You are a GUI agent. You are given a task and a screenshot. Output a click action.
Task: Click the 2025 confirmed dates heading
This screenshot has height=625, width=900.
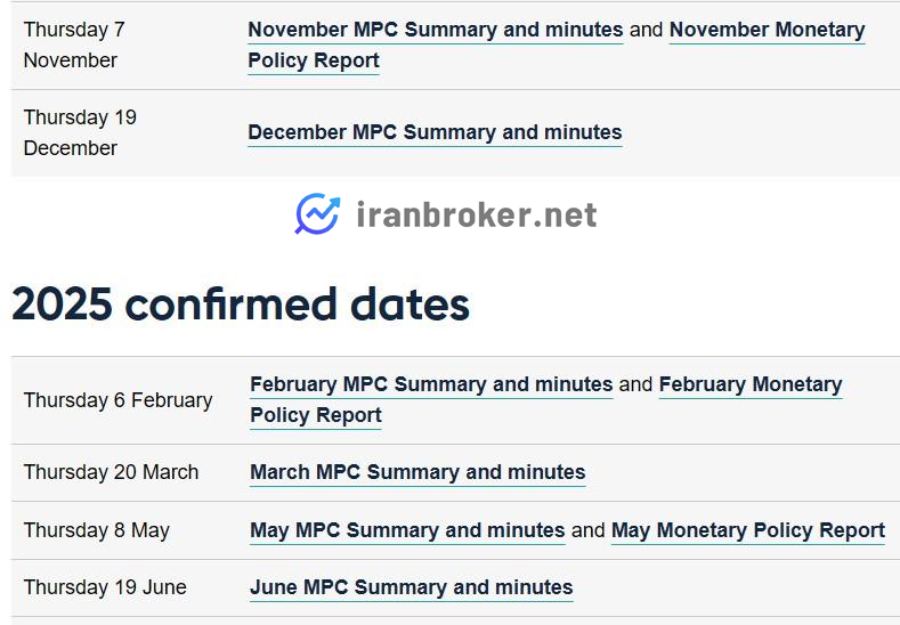(x=240, y=304)
